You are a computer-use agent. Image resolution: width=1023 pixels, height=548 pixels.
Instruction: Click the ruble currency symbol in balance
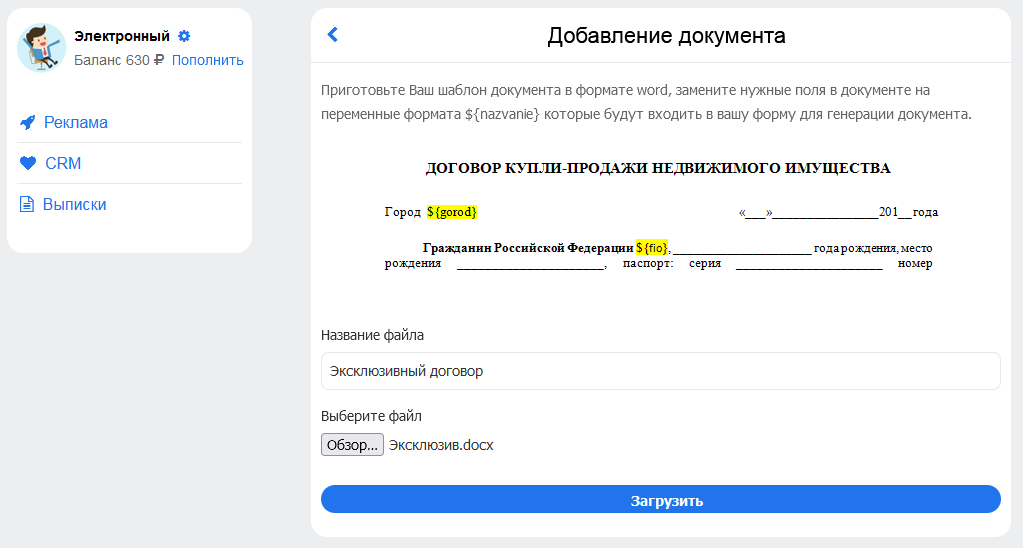point(159,60)
